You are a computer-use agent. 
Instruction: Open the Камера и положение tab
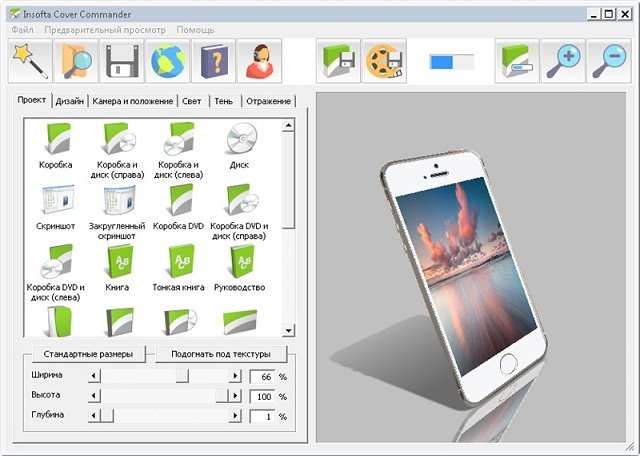[x=133, y=101]
